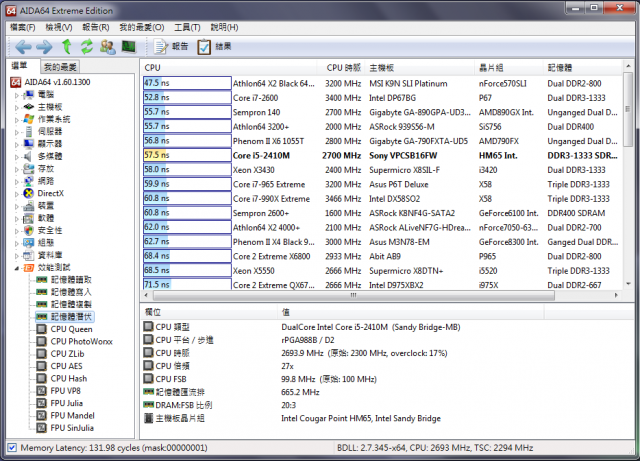Toggle the Memory Latency status bar checkbox
The height and width of the screenshot is (461, 640).
[12, 448]
